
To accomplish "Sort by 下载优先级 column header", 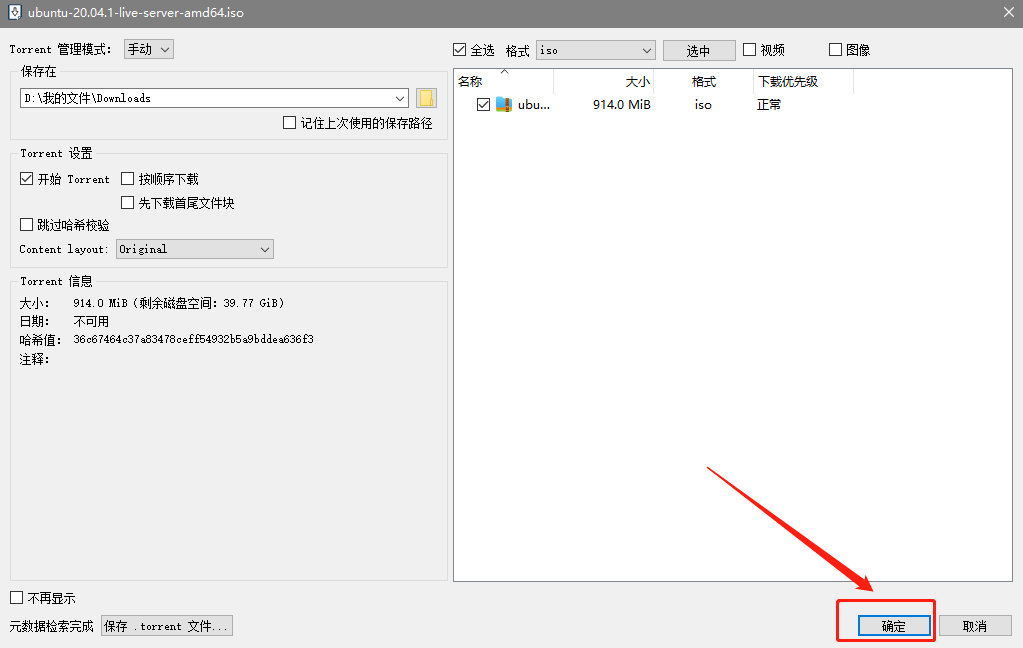I will [x=803, y=82].
